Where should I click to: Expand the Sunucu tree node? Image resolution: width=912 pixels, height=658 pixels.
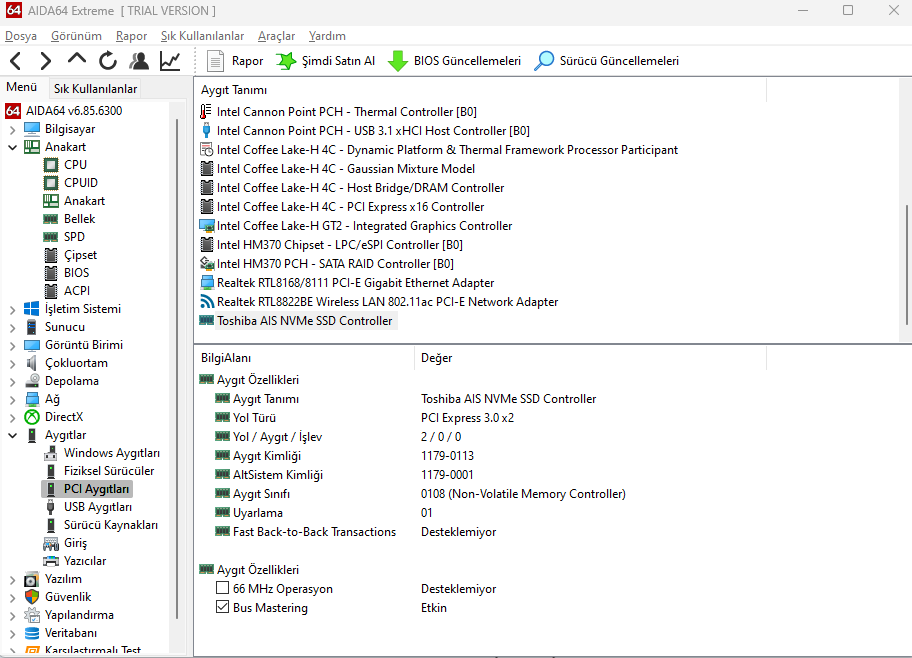point(12,328)
